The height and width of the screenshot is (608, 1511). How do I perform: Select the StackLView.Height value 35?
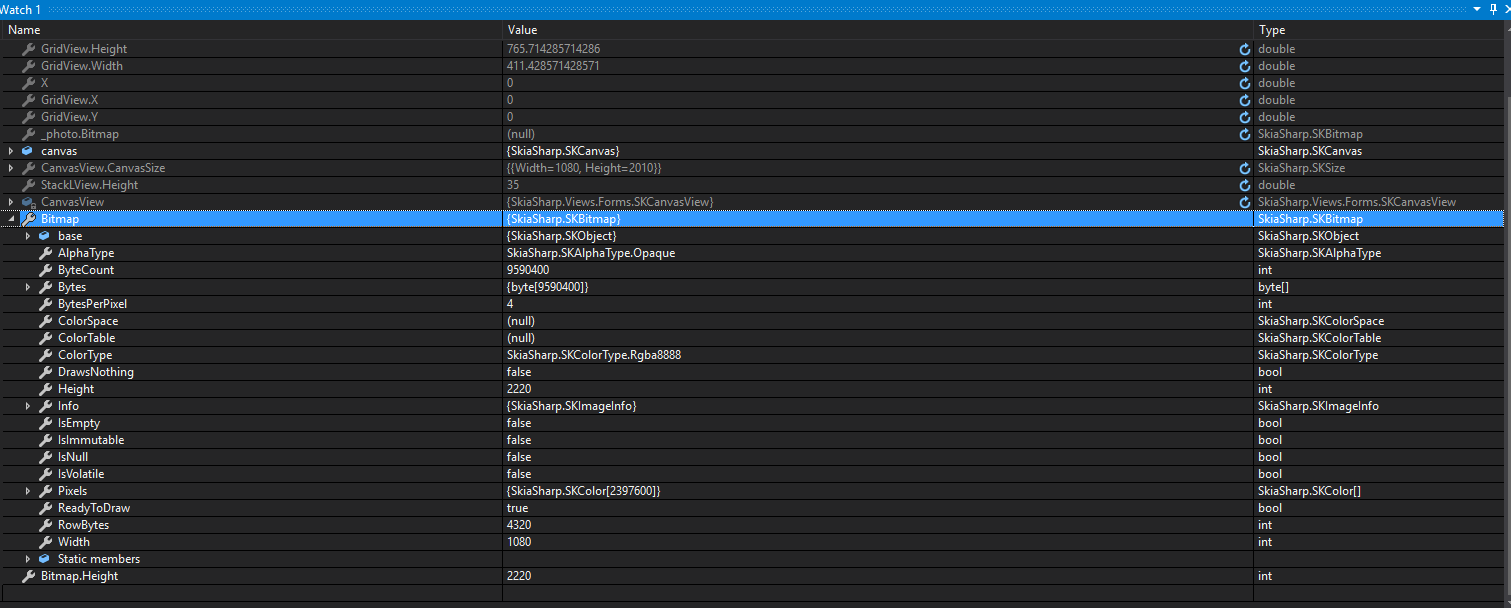513,185
